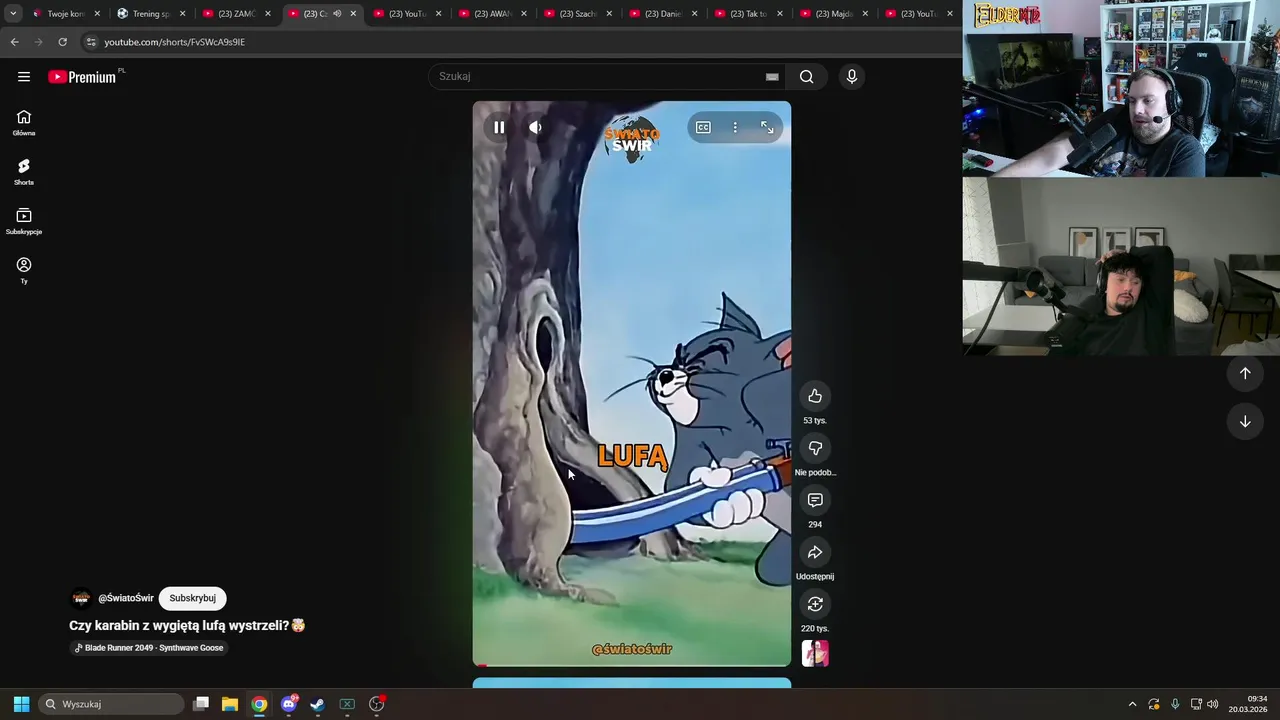Switch to the (23) Tak to tab
This screenshot has width=1280, height=720.
click(x=748, y=14)
